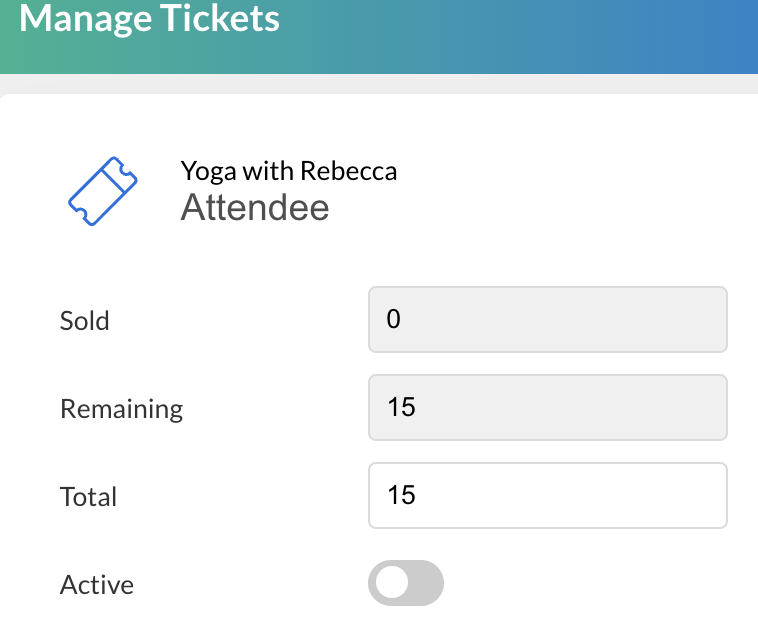Click the value 15 inside Total field

(x=401, y=495)
